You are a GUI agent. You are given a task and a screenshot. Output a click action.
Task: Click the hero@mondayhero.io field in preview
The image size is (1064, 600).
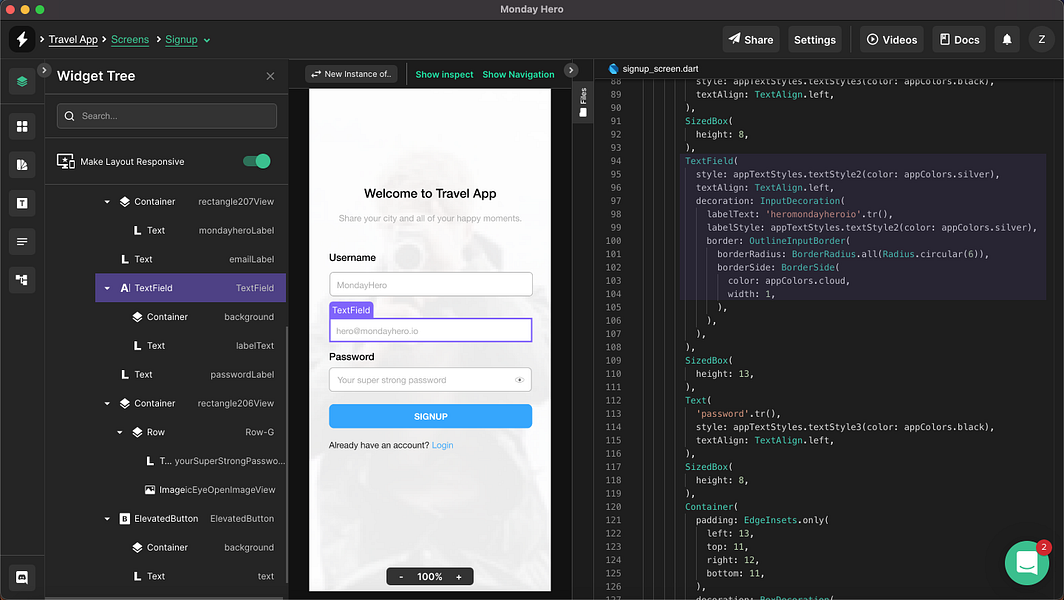point(431,331)
